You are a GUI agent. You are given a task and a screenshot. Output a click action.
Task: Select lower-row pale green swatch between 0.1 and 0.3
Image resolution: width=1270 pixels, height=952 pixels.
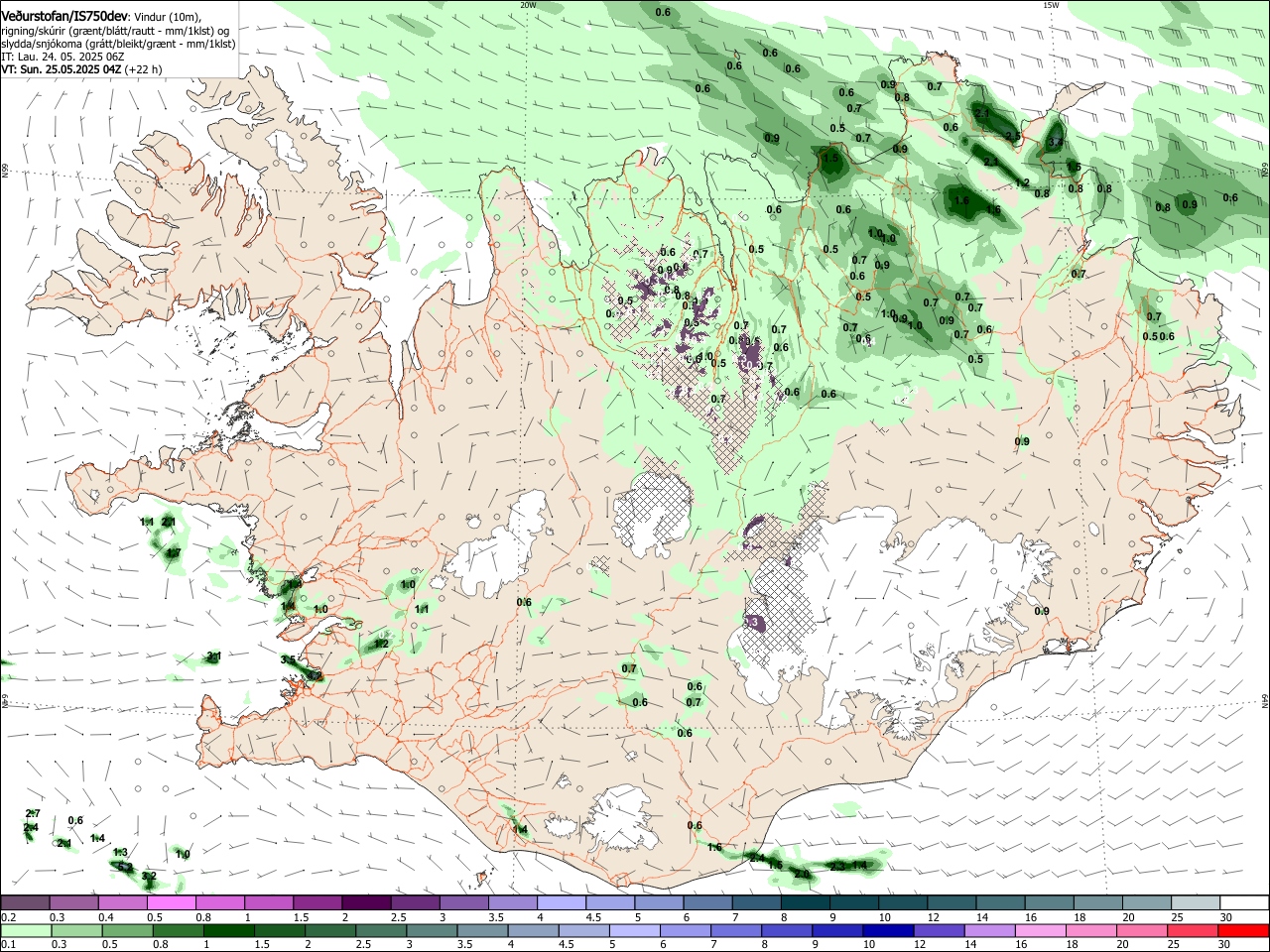[x=26, y=931]
